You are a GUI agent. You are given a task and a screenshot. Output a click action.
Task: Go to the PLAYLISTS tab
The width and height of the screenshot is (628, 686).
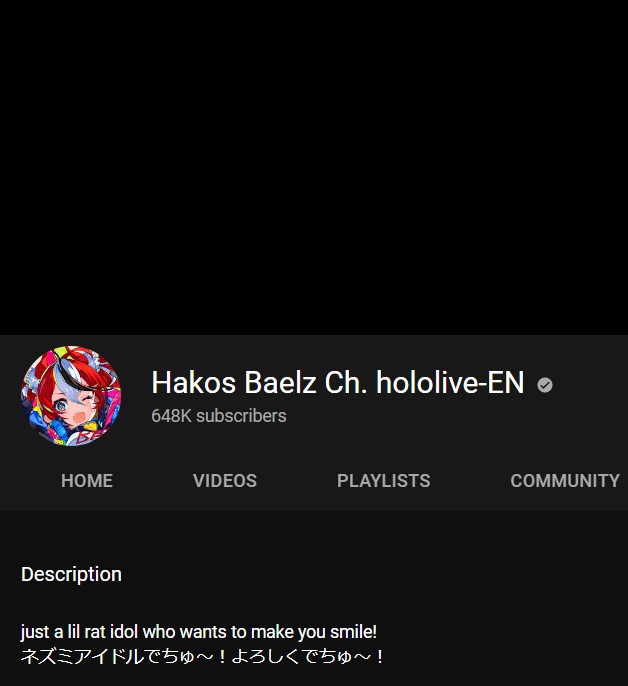383,480
